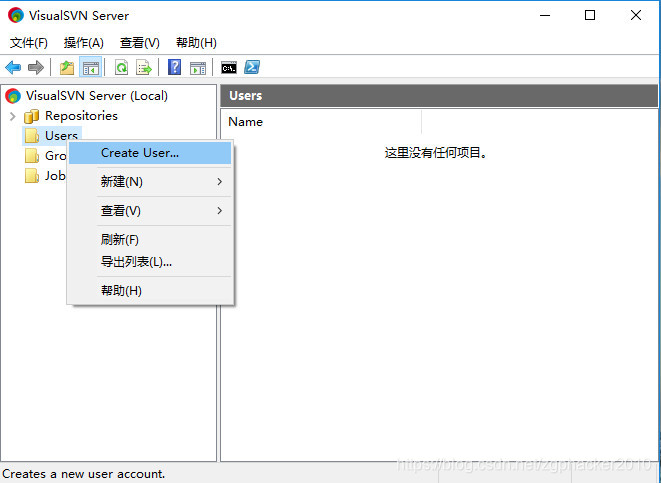Viewport: 661px width, 483px height.
Task: Click the up one level folder icon
Action: point(67,67)
